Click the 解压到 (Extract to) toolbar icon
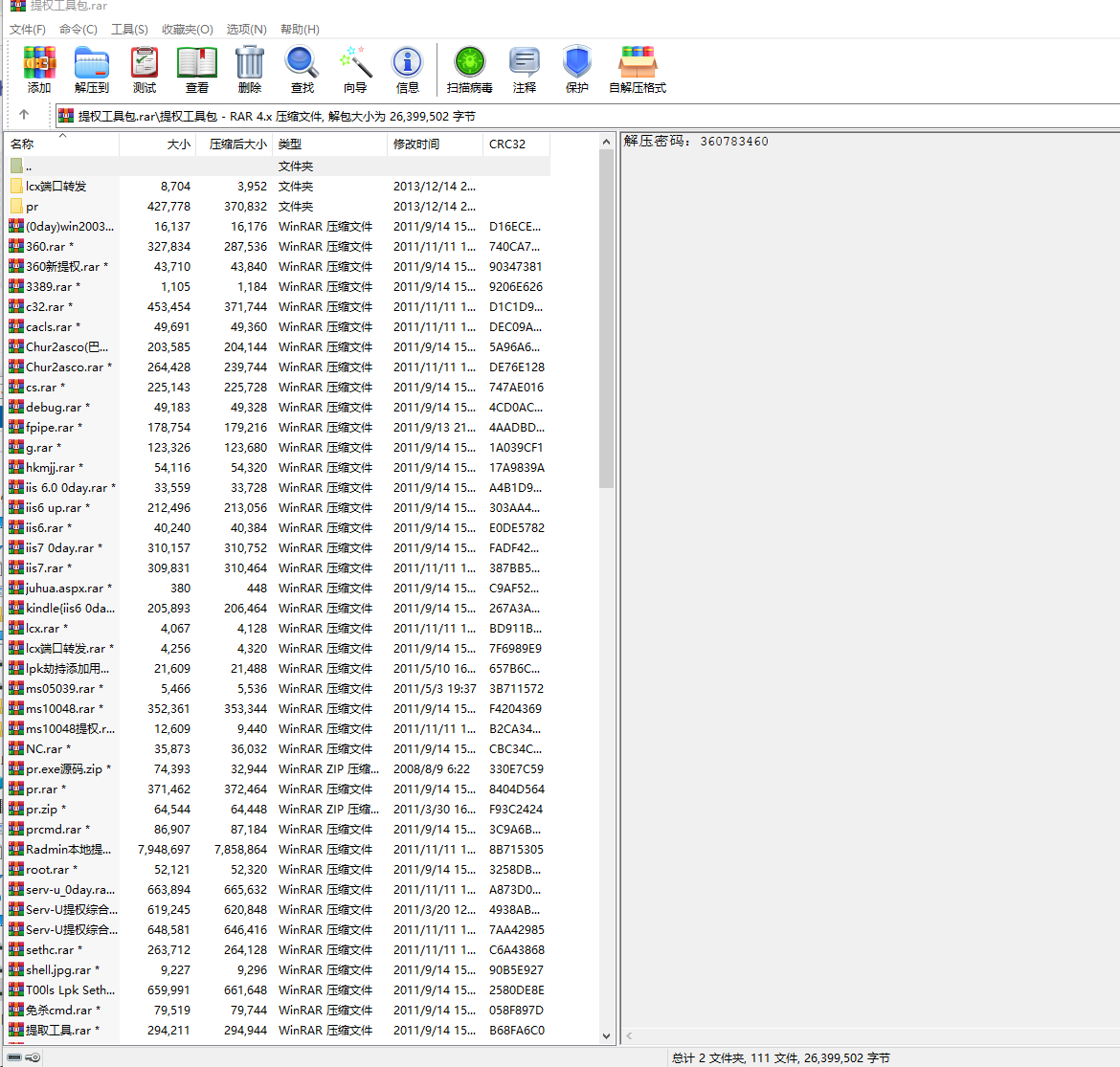This screenshot has width=1120, height=1067. point(92,62)
